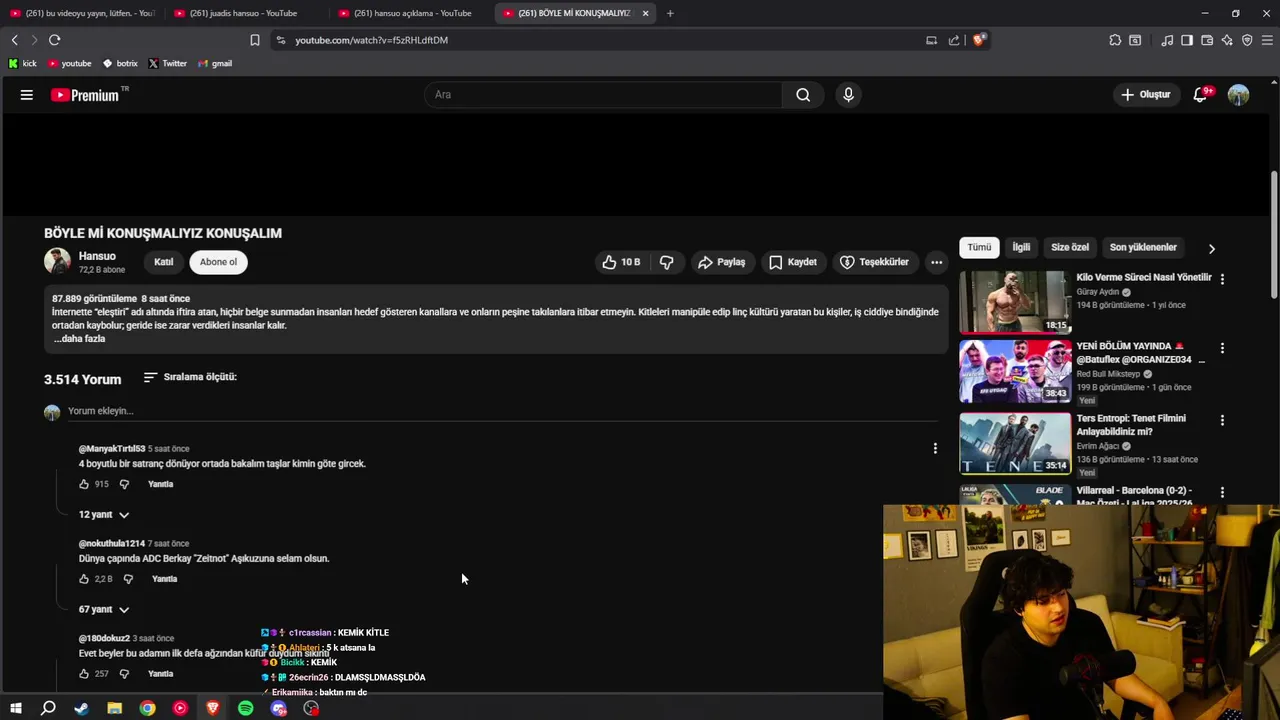Open the video's three-dot more actions
Viewport: 1280px width, 720px height.
pos(936,262)
